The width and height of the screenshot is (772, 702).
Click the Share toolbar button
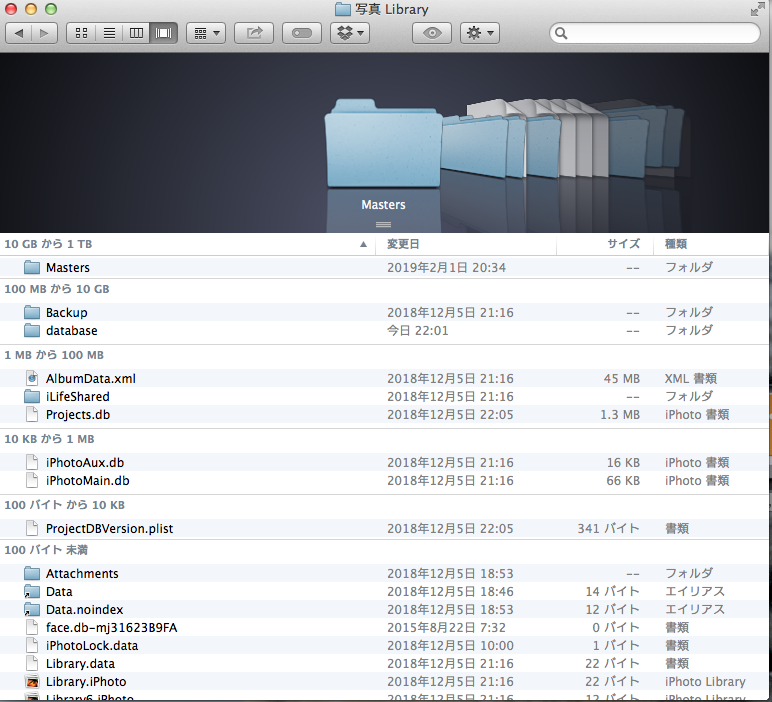pyautogui.click(x=254, y=33)
